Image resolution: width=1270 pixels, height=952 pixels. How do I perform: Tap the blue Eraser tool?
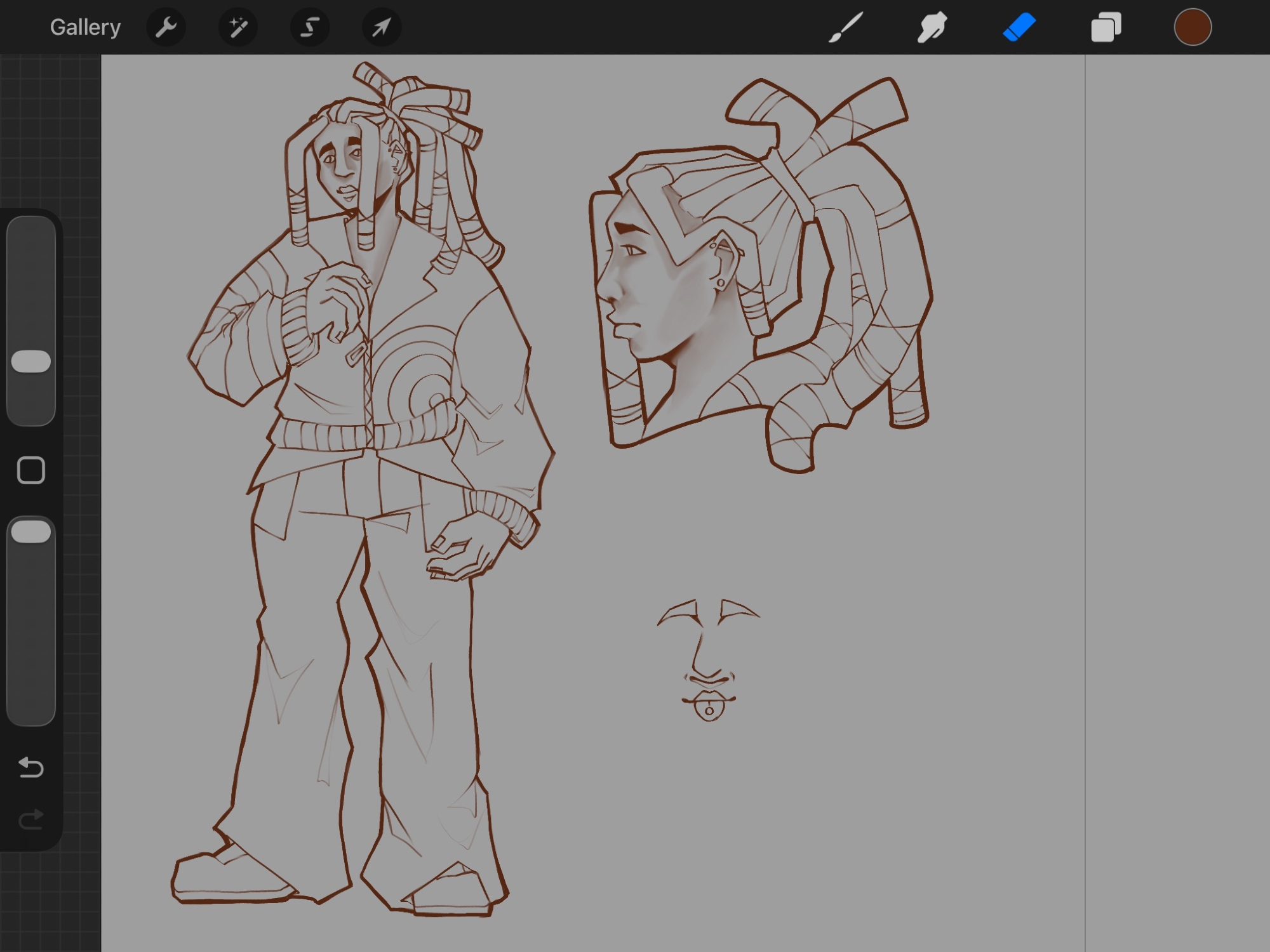point(1019,27)
